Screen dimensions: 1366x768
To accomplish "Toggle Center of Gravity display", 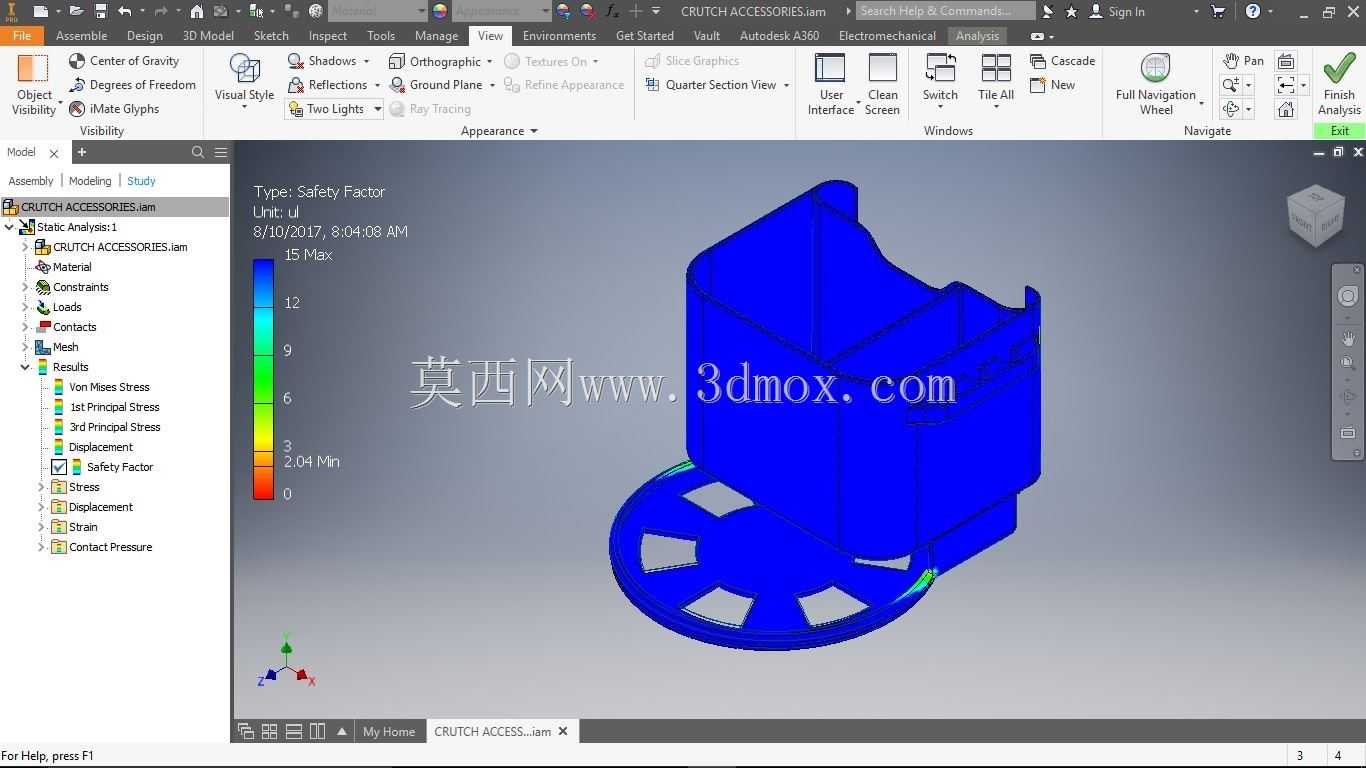I will tap(124, 61).
